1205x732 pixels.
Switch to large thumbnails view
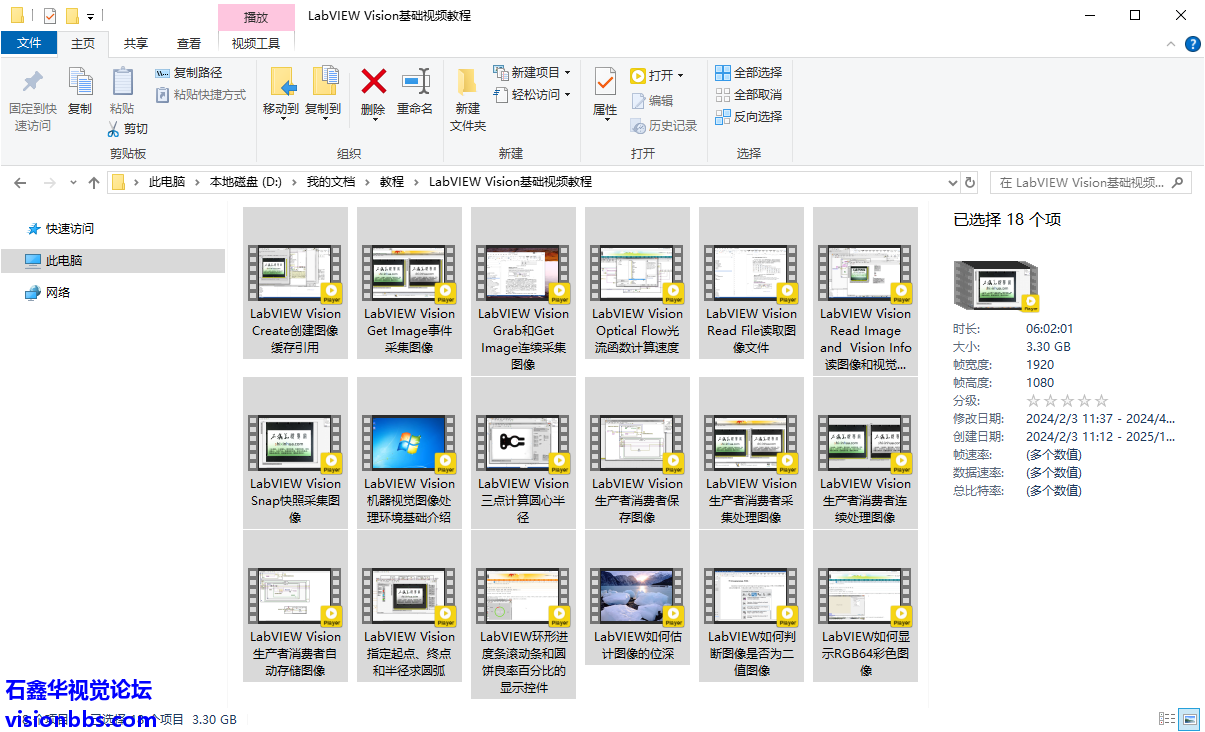coord(1189,718)
